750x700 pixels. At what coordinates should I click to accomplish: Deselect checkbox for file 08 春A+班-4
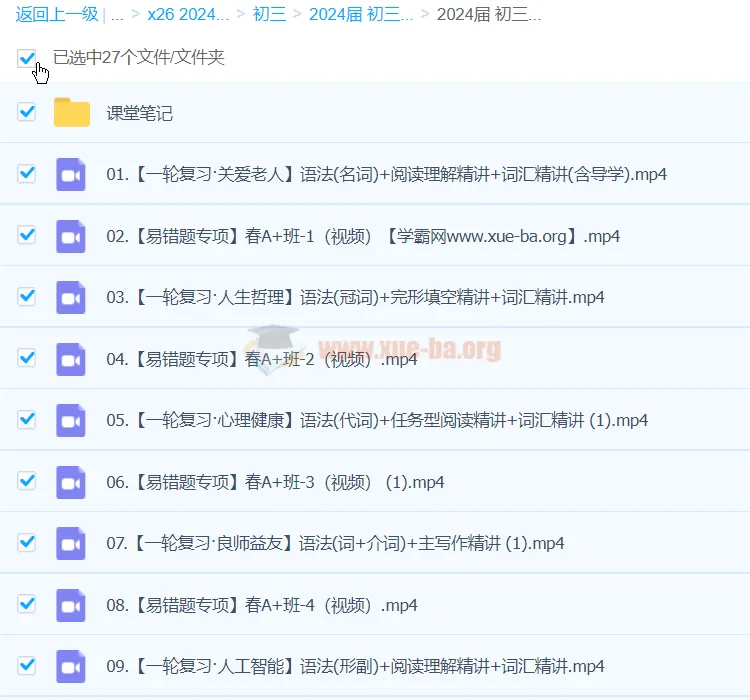(27, 604)
